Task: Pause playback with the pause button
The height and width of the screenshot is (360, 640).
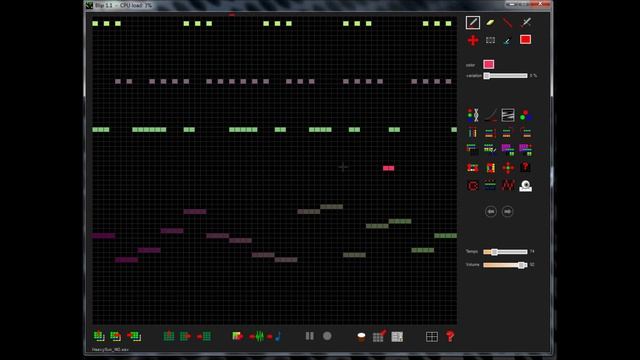Action: pyautogui.click(x=310, y=336)
